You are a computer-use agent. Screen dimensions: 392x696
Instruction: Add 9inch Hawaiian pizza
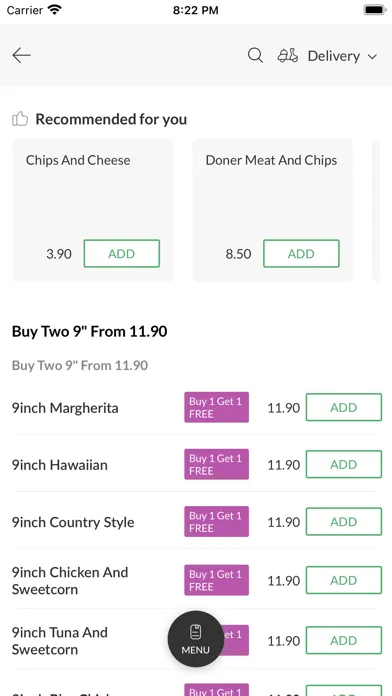[344, 464]
